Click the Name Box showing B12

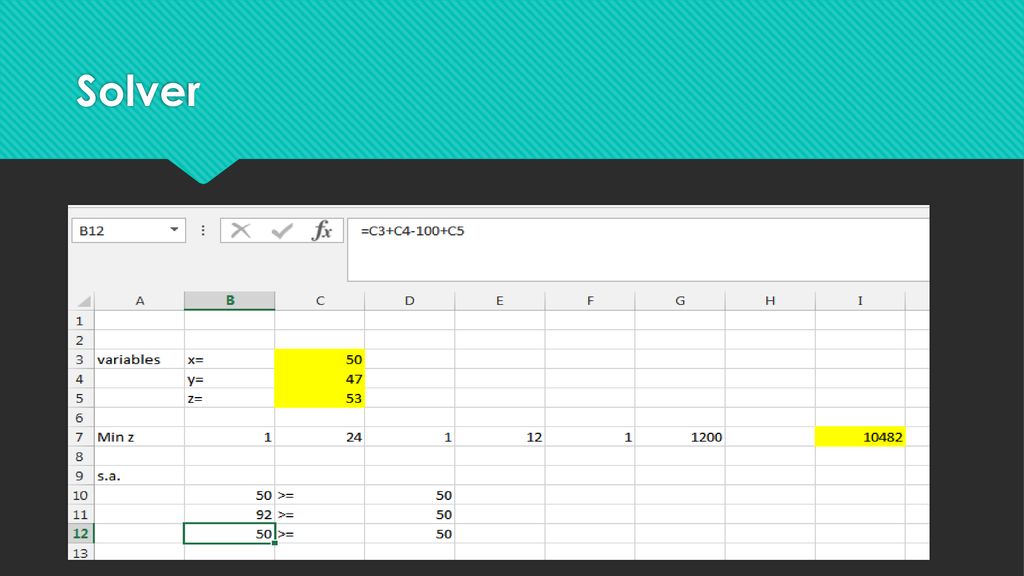pyautogui.click(x=128, y=231)
